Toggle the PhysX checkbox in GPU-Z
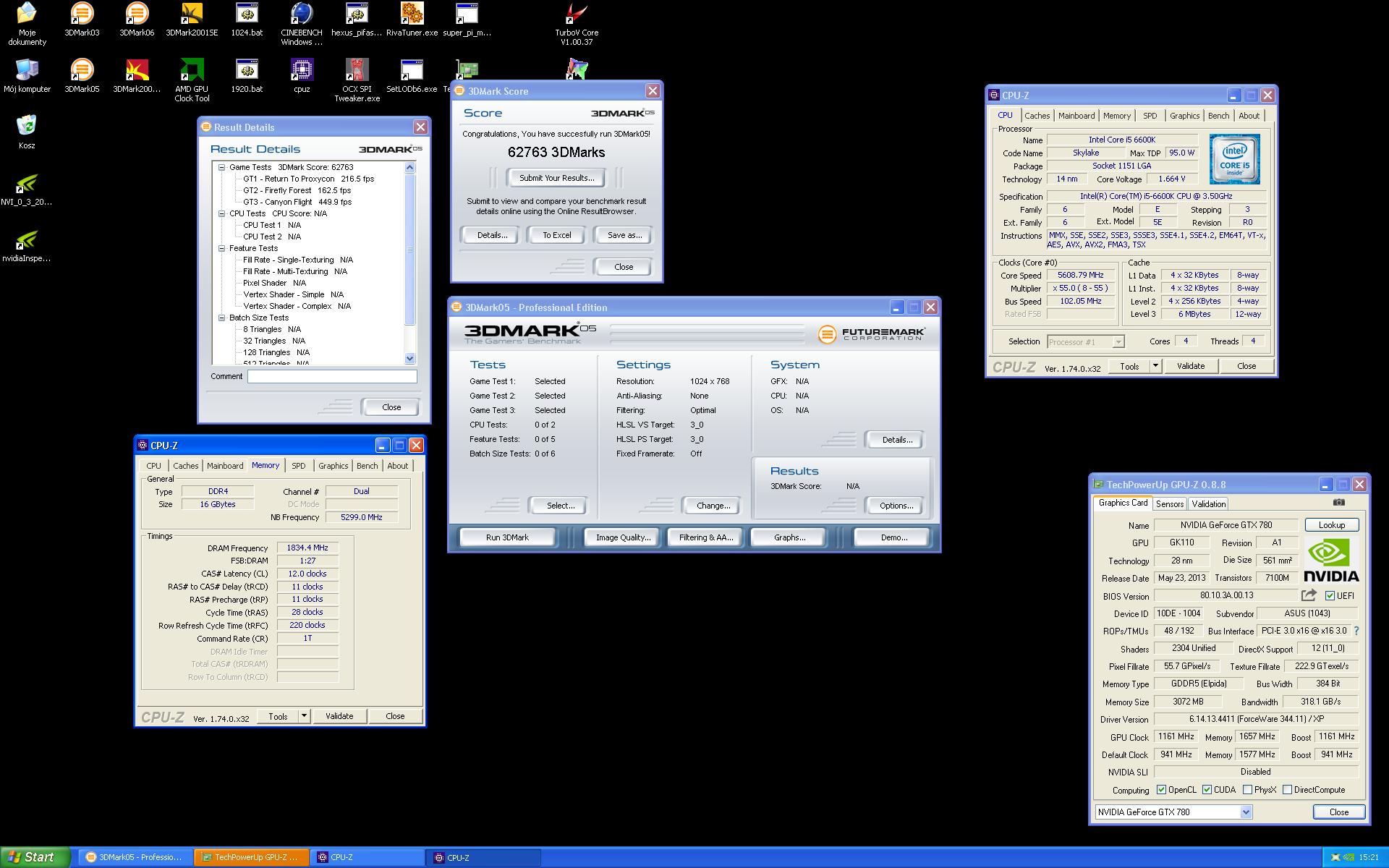This screenshot has height=868, width=1389. point(1247,790)
